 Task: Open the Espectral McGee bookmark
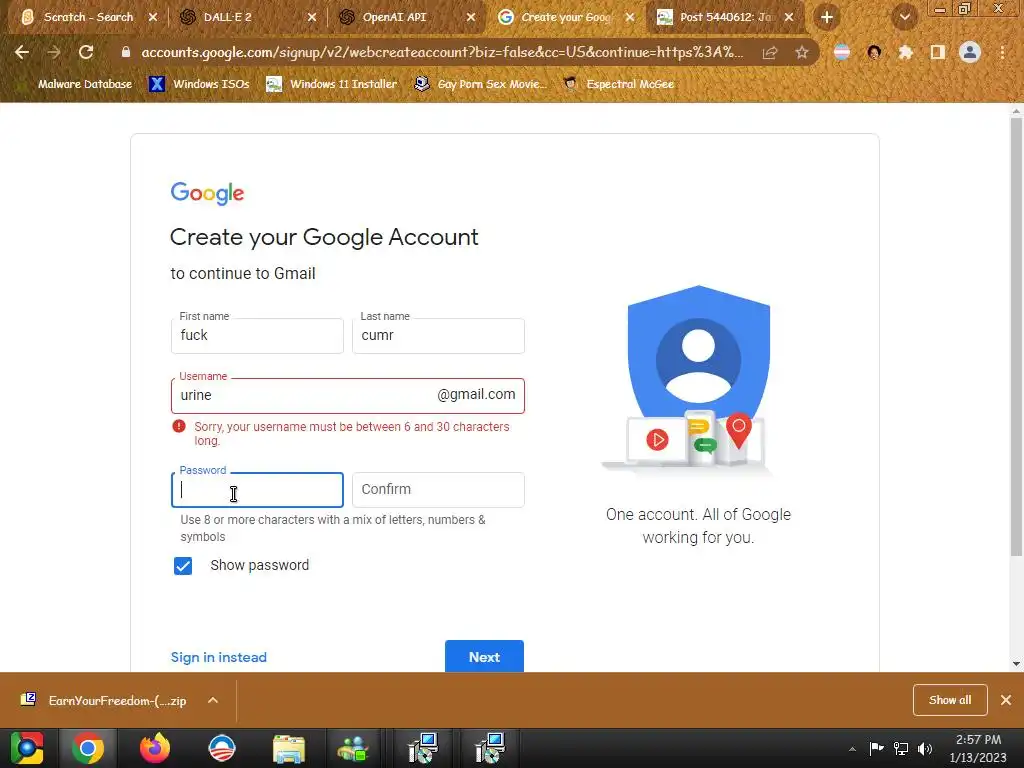click(x=618, y=84)
